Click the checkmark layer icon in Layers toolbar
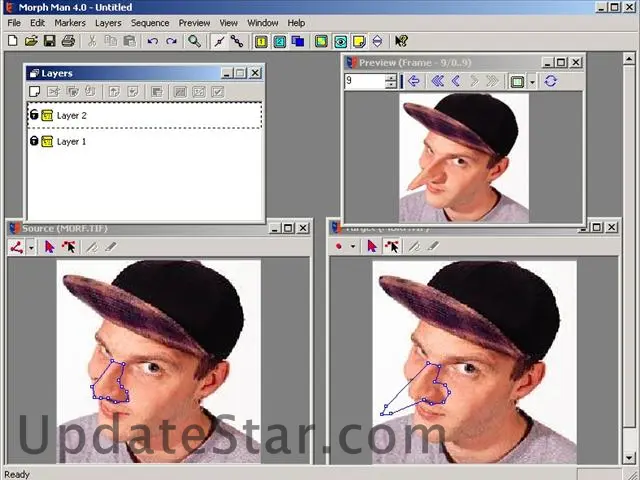 tap(218, 91)
